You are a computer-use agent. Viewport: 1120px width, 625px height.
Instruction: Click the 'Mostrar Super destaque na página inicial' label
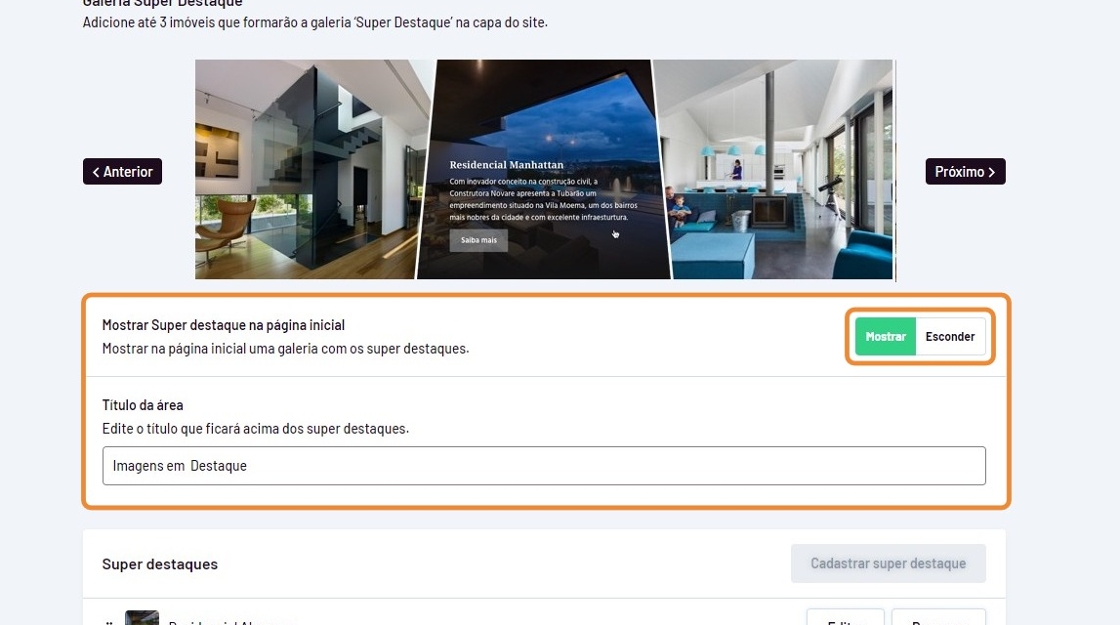pyautogui.click(x=224, y=325)
